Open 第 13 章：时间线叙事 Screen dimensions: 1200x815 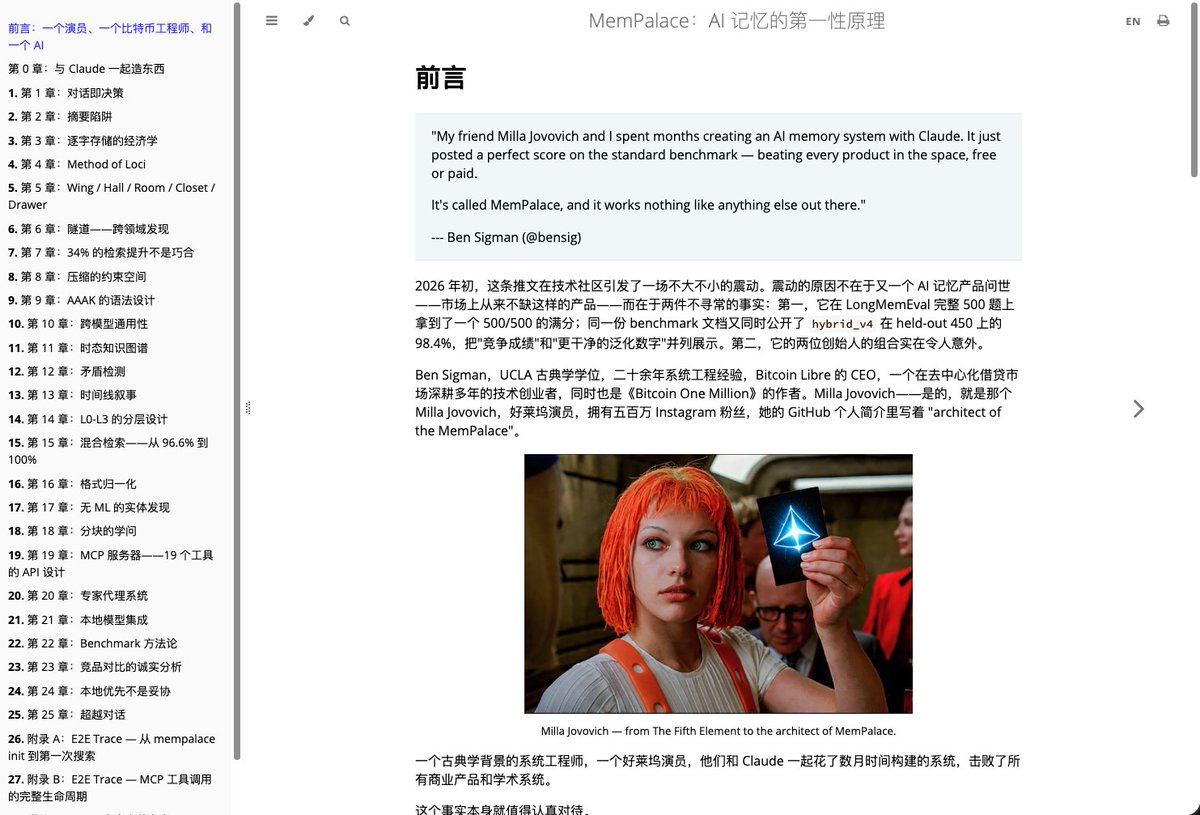coord(73,395)
